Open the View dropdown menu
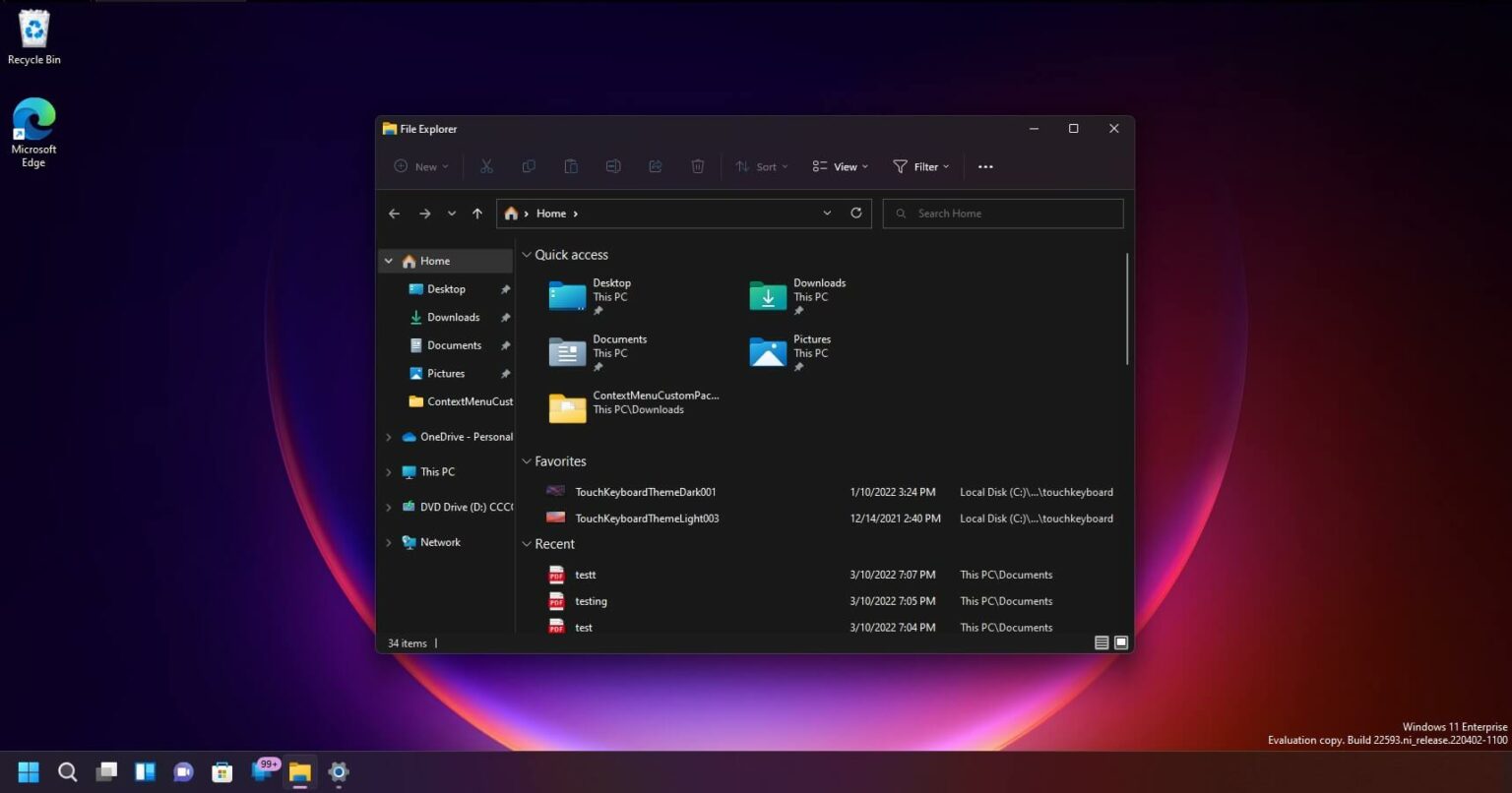Viewport: 1512px width, 793px height. [x=840, y=167]
